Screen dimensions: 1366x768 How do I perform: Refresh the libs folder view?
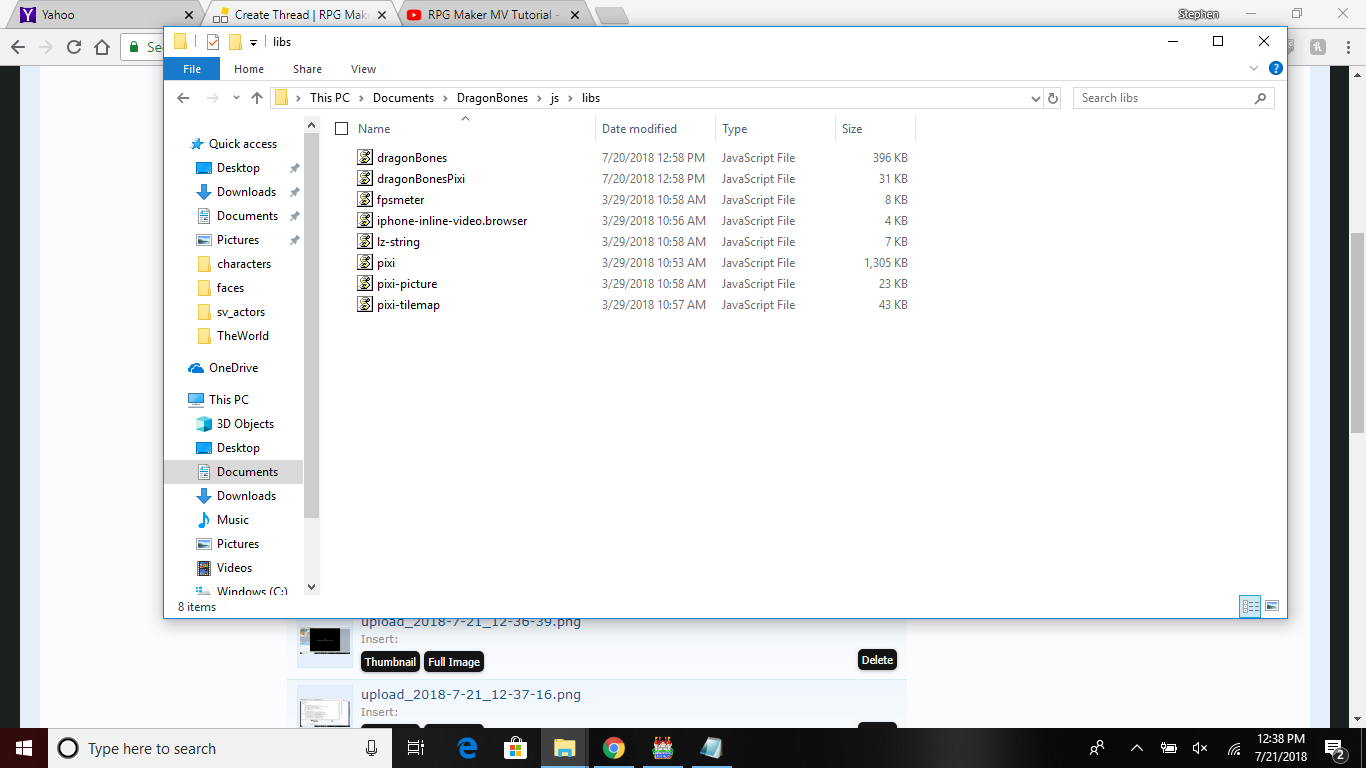1053,98
